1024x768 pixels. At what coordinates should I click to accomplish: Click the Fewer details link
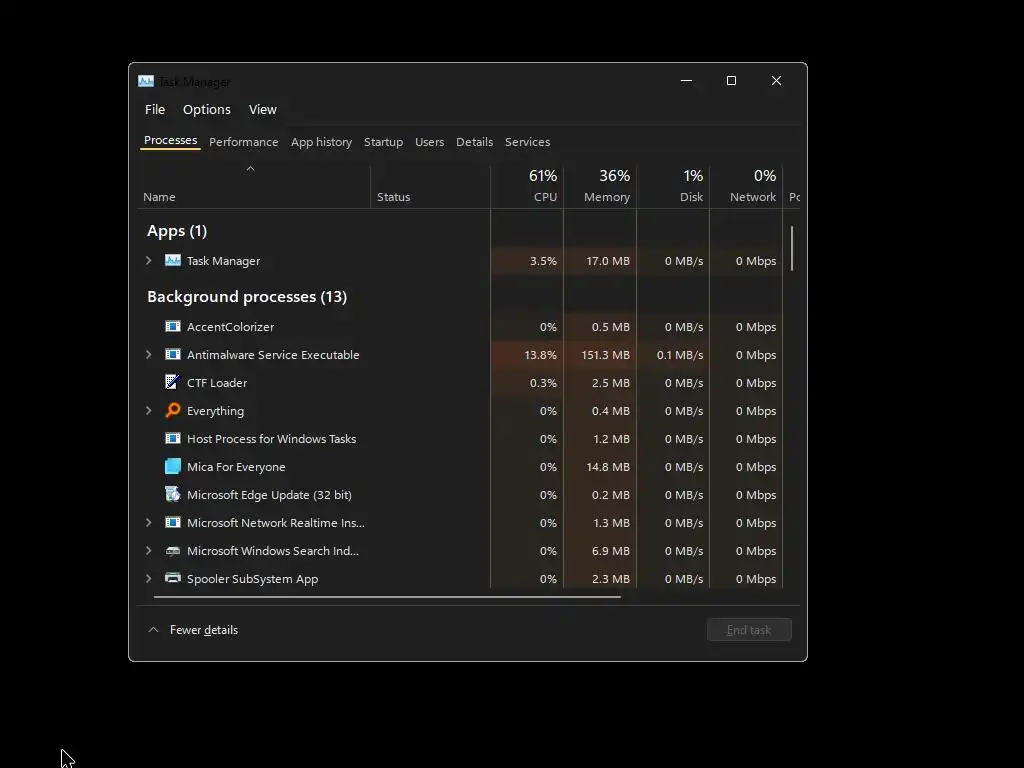tap(204, 630)
